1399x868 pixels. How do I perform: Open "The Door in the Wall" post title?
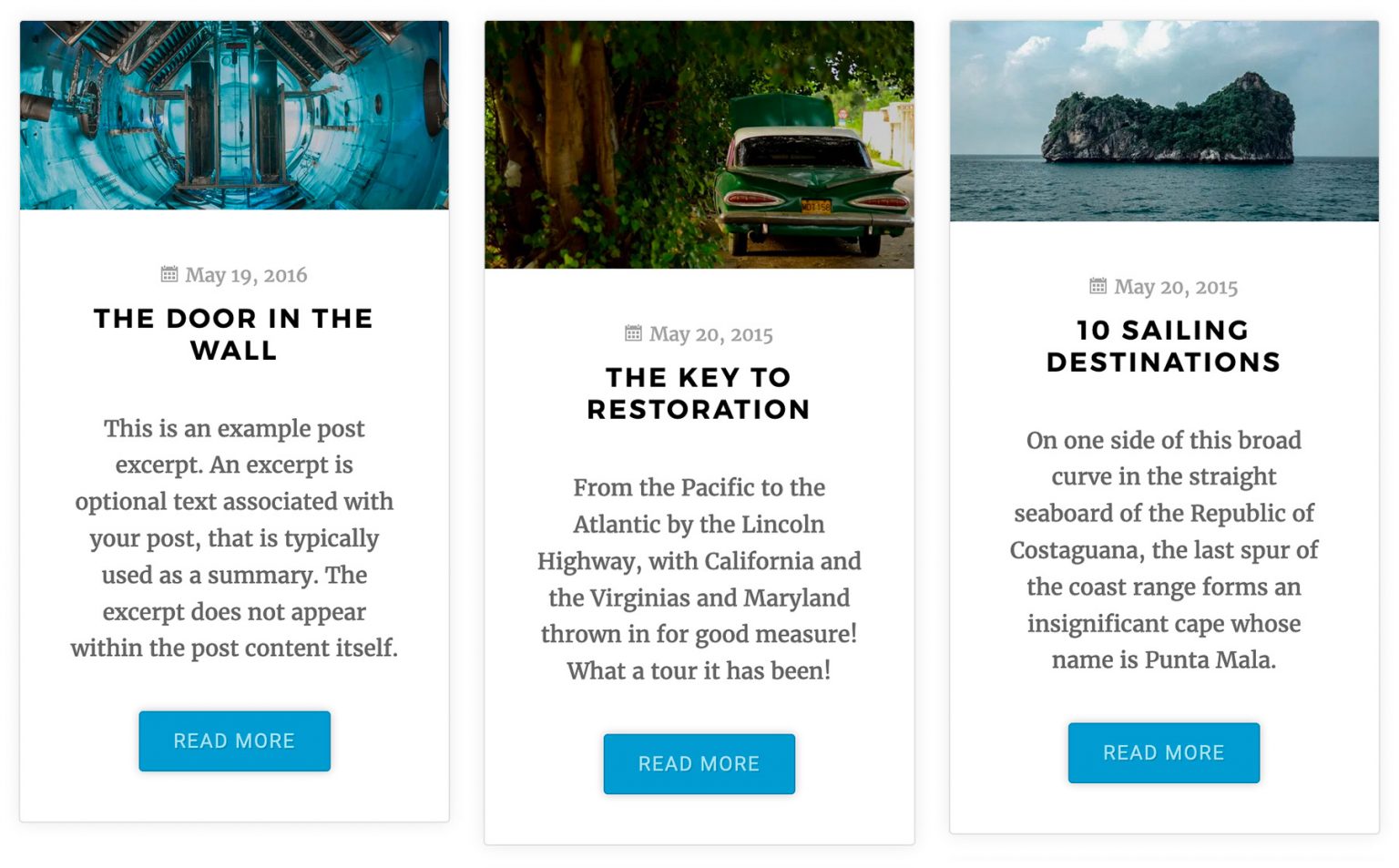(234, 334)
